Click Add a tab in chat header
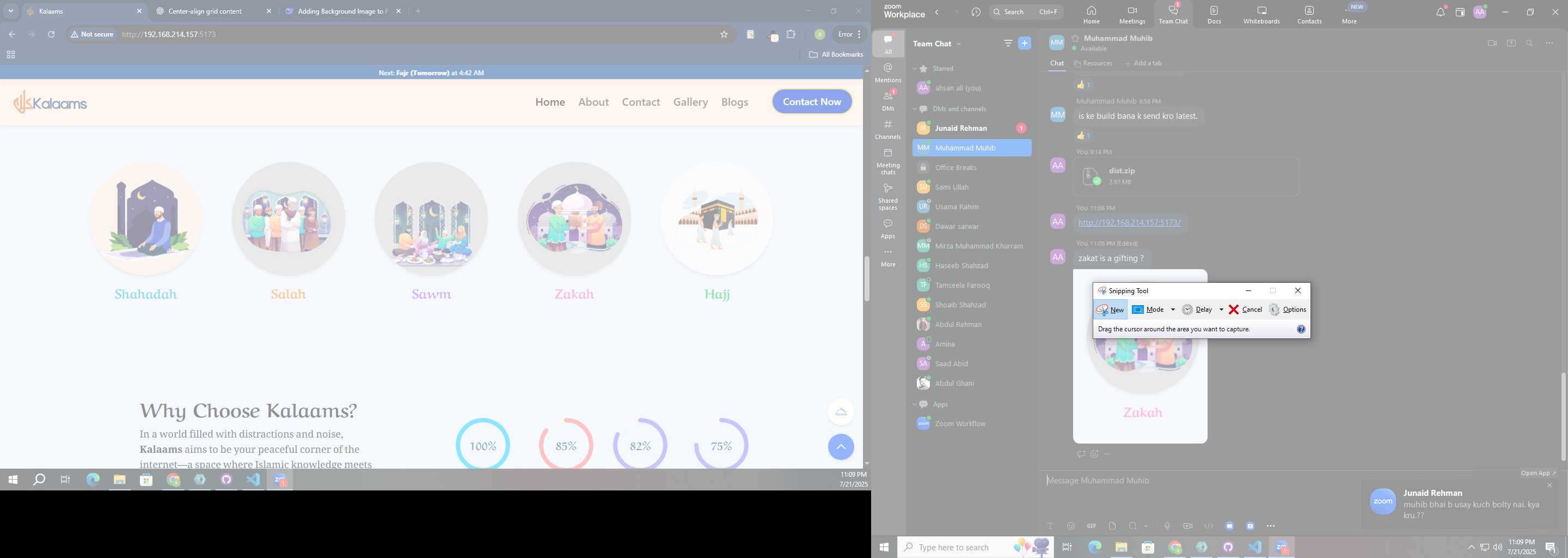The height and width of the screenshot is (558, 1568). tap(1143, 63)
